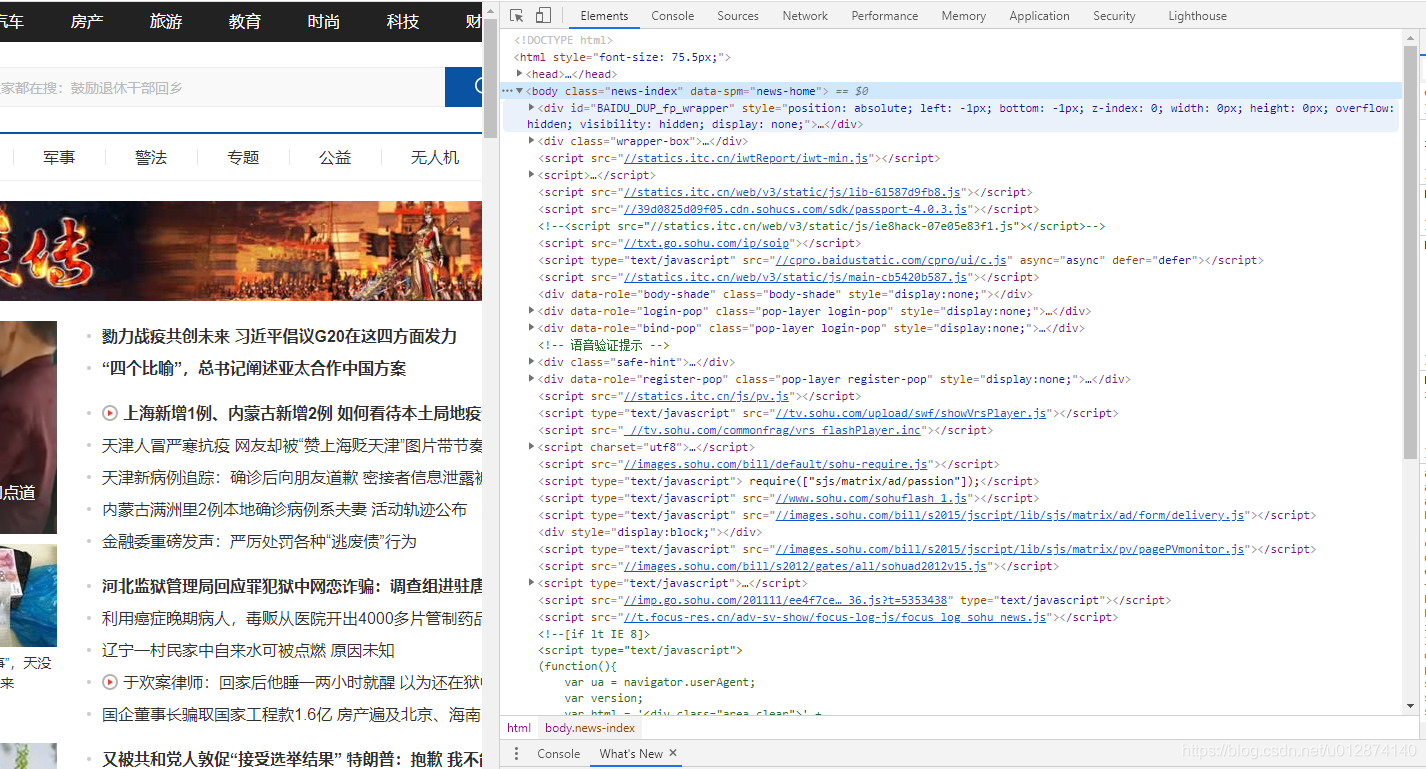Open the drawer three-dot menu icon

click(517, 754)
